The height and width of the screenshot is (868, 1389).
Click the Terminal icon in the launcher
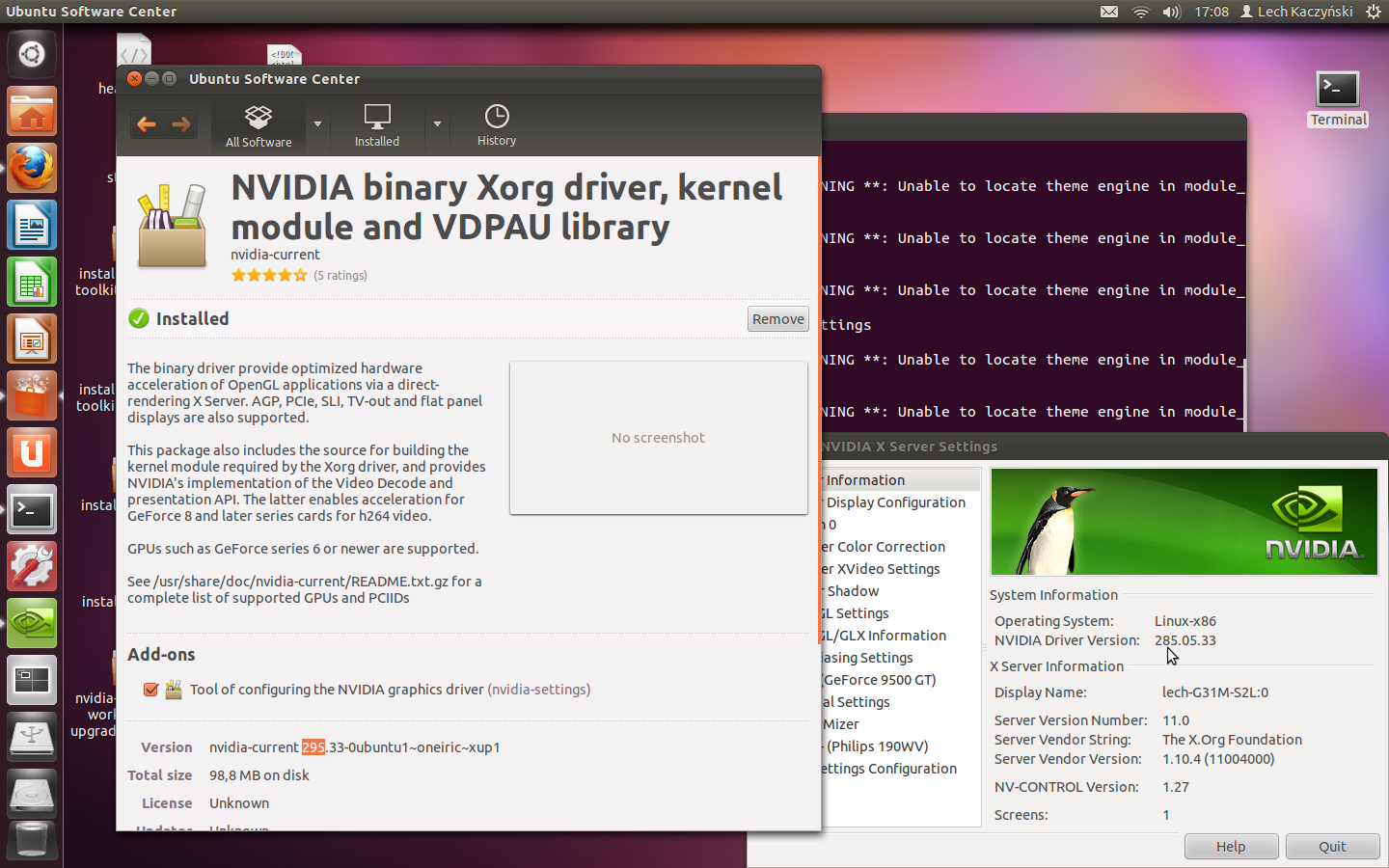32,509
